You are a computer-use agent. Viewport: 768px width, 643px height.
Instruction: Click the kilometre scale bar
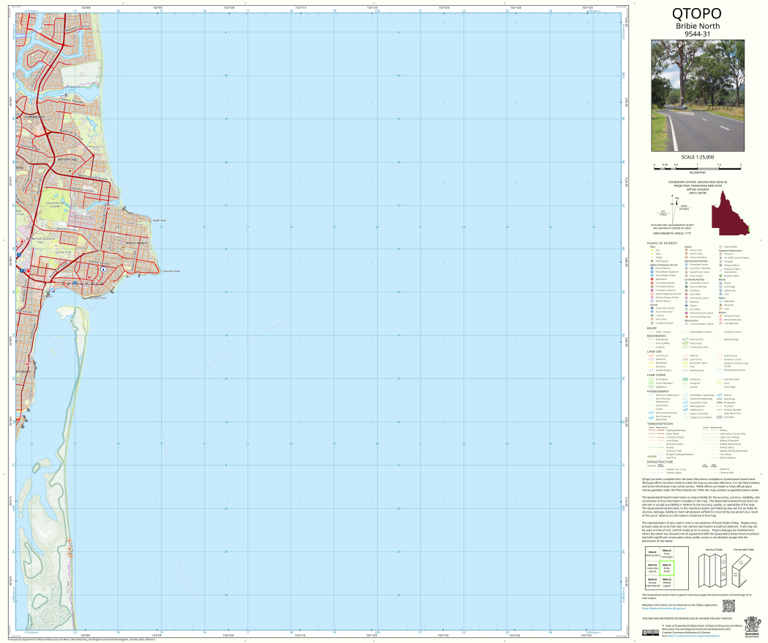coord(697,168)
